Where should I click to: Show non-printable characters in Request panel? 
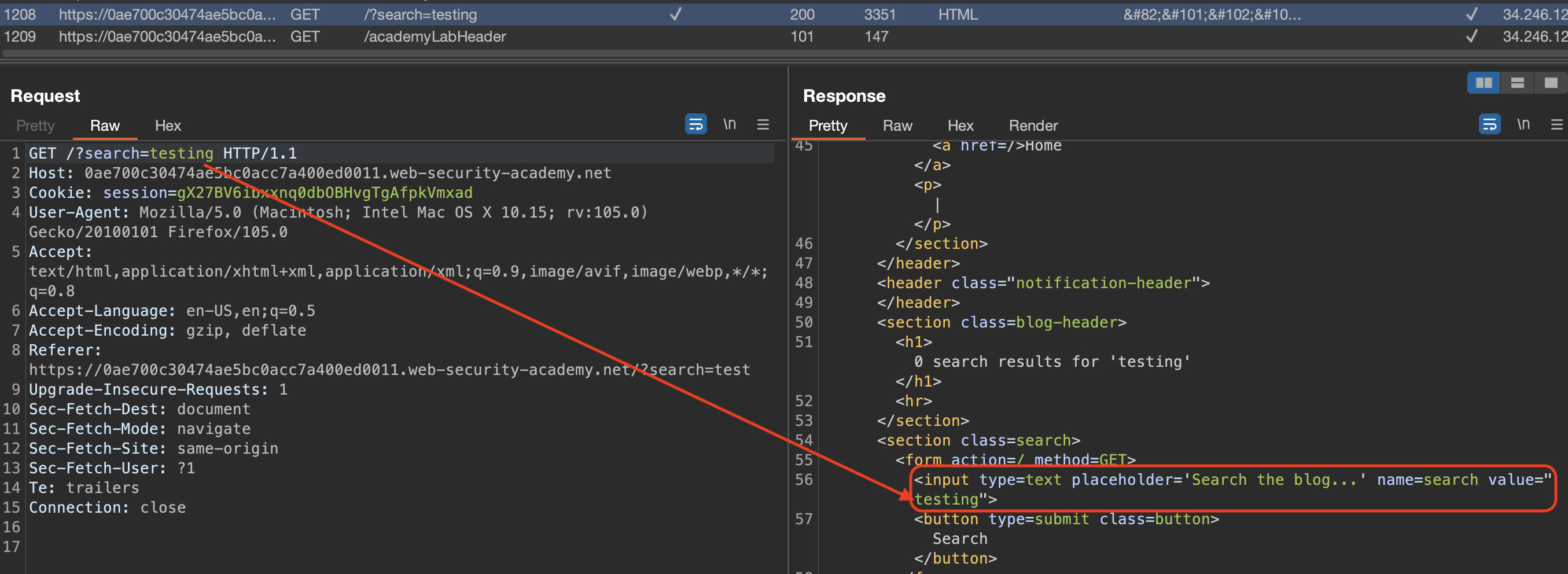pos(729,124)
